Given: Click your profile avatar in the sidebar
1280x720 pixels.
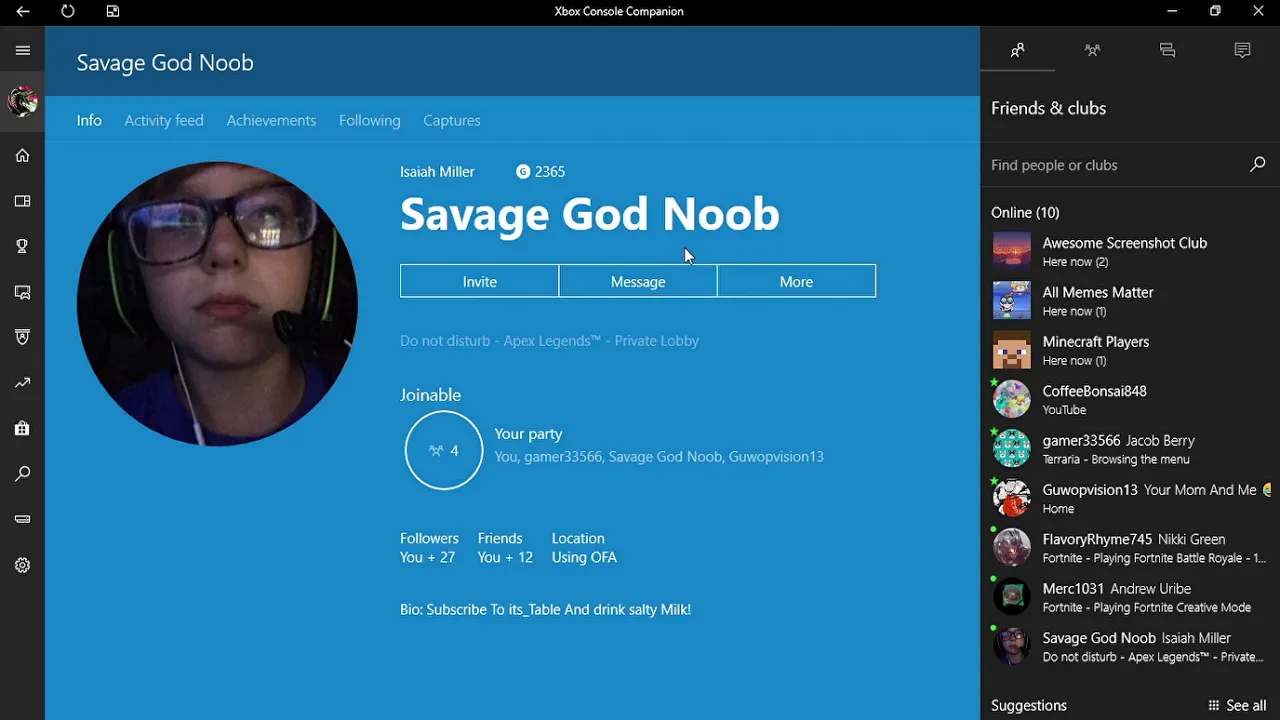Looking at the screenshot, I should 22,101.
